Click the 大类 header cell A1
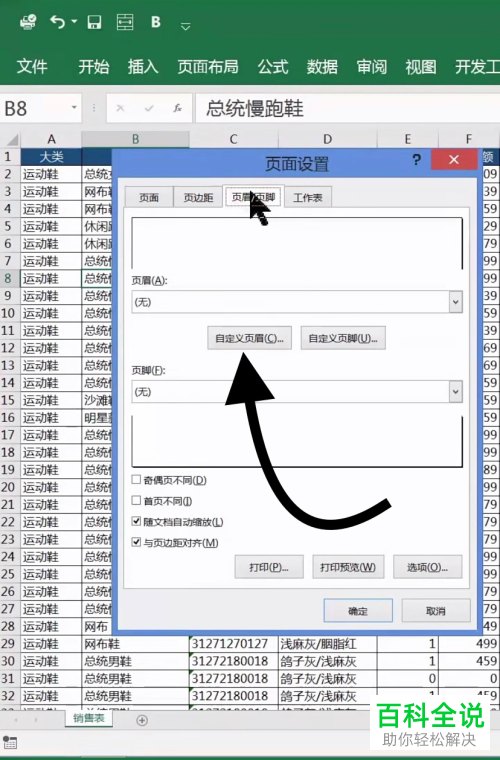Screen dimensions: 500x760 [x=51, y=157]
